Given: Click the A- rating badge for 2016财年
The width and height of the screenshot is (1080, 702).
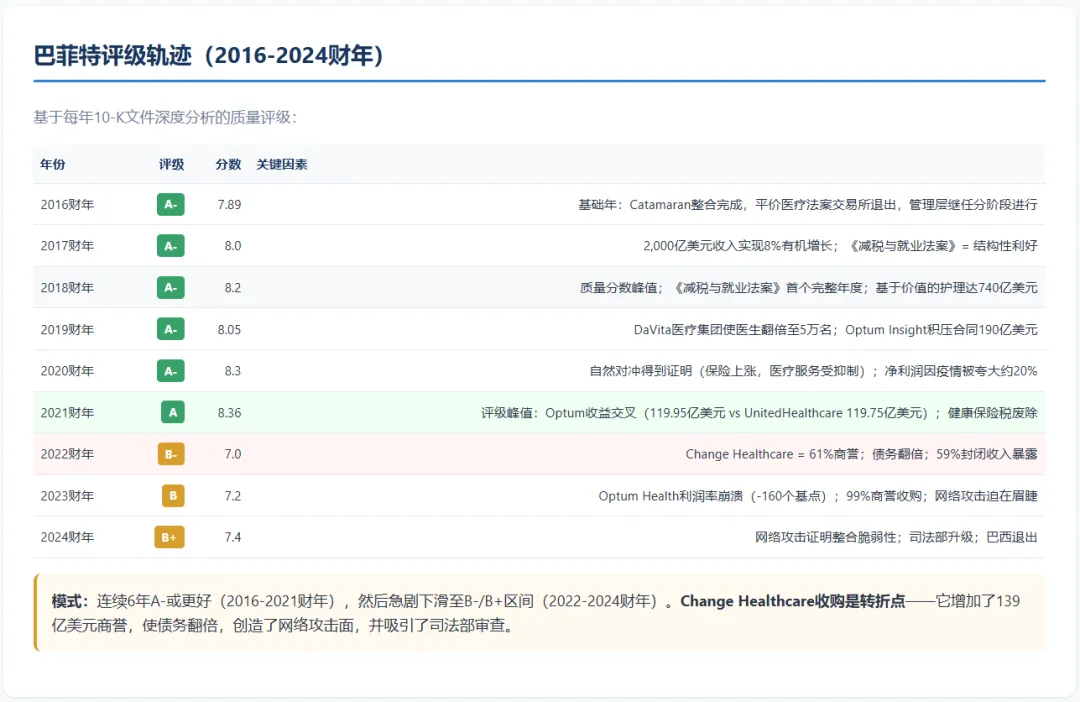Looking at the screenshot, I should (171, 205).
